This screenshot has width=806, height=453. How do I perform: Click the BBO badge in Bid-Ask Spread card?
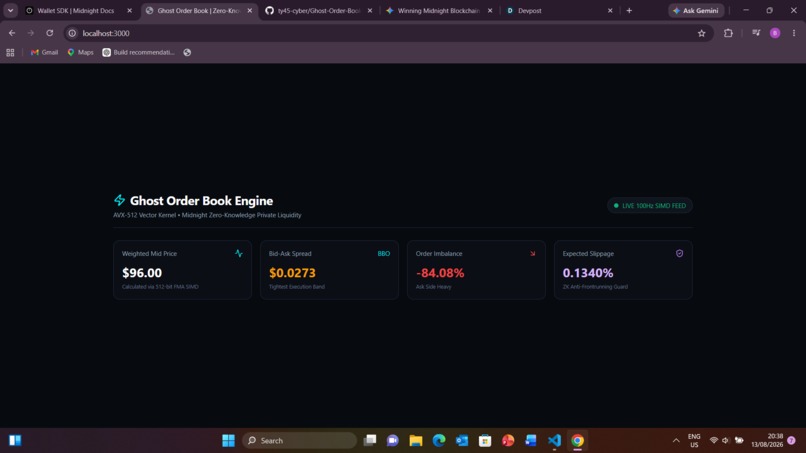coord(383,253)
